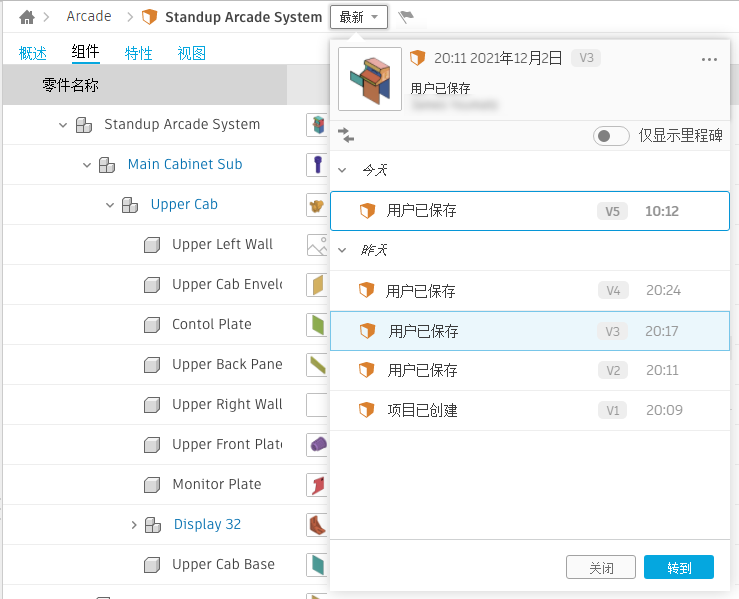This screenshot has width=739, height=599.
Task: Select Upper Cab Base row name
Action: click(223, 565)
